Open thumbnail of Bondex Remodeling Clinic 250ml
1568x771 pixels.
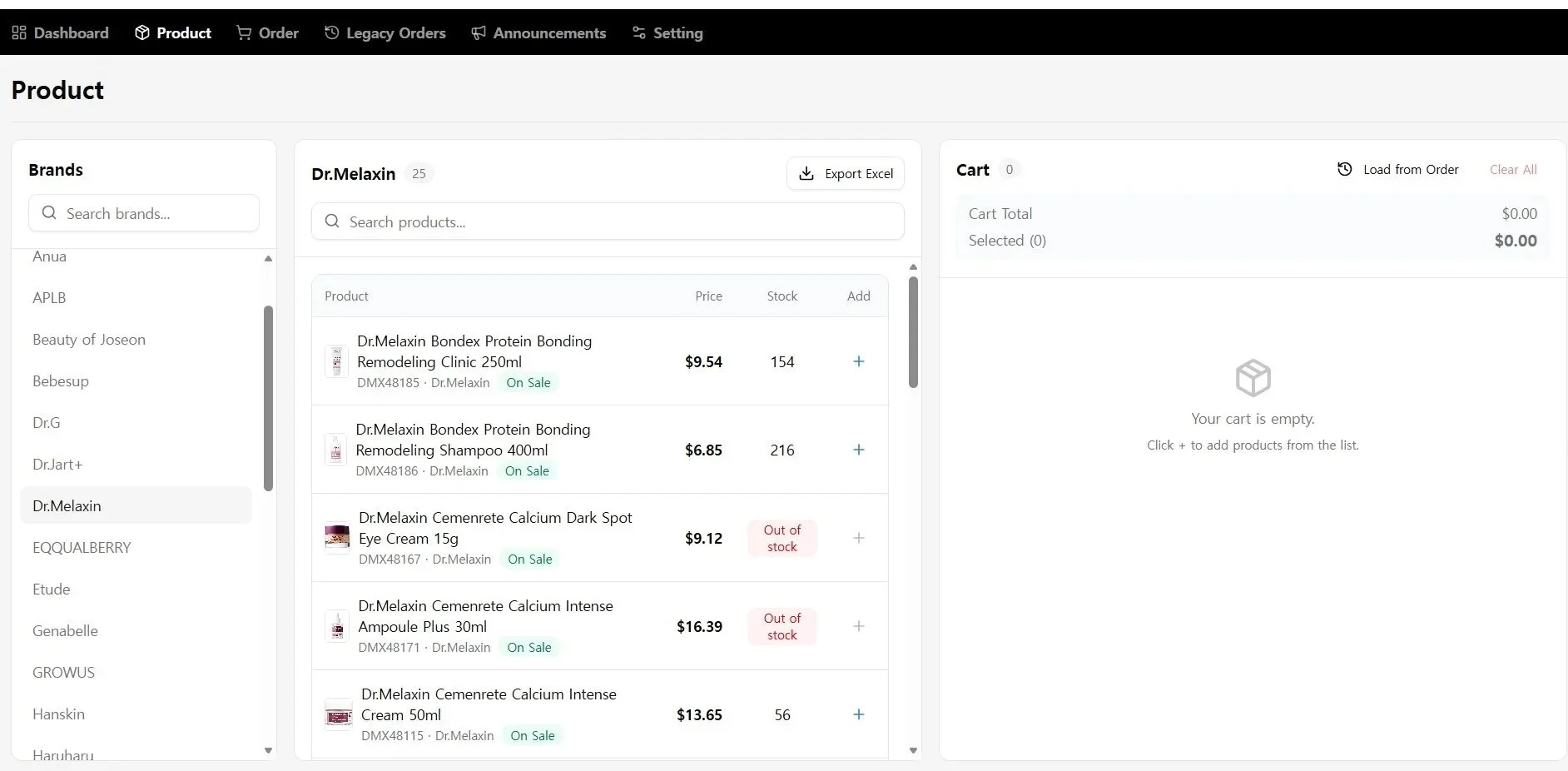336,361
